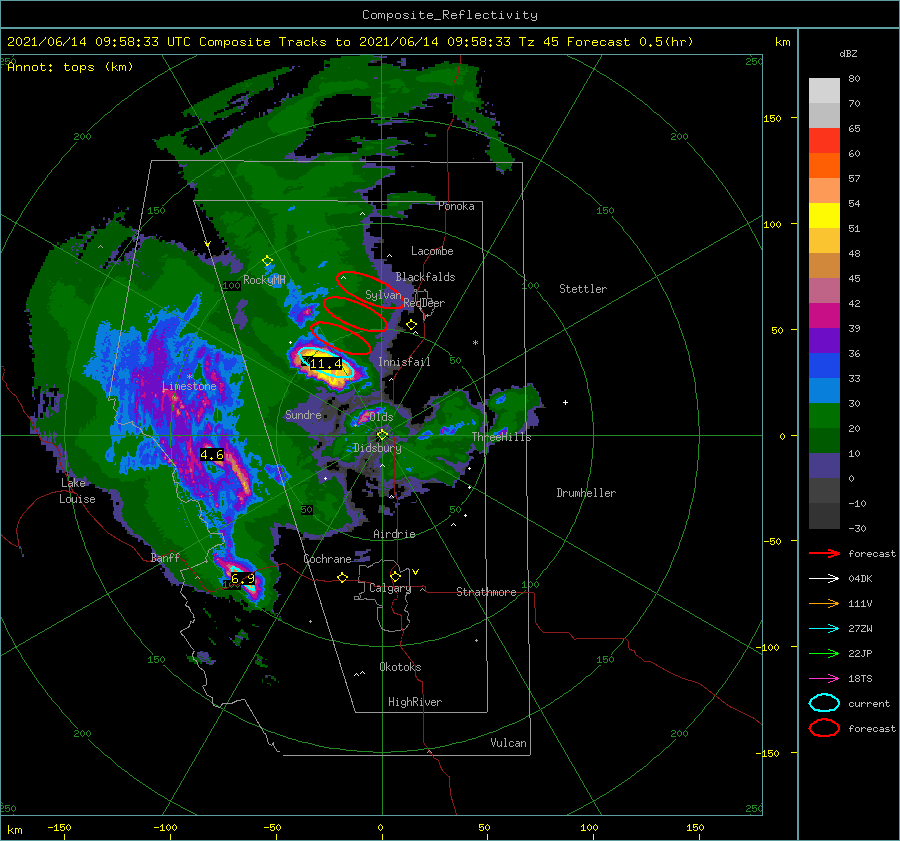The height and width of the screenshot is (841, 900).
Task: Pick the bright yellow dBZ swatch
Action: click(824, 216)
